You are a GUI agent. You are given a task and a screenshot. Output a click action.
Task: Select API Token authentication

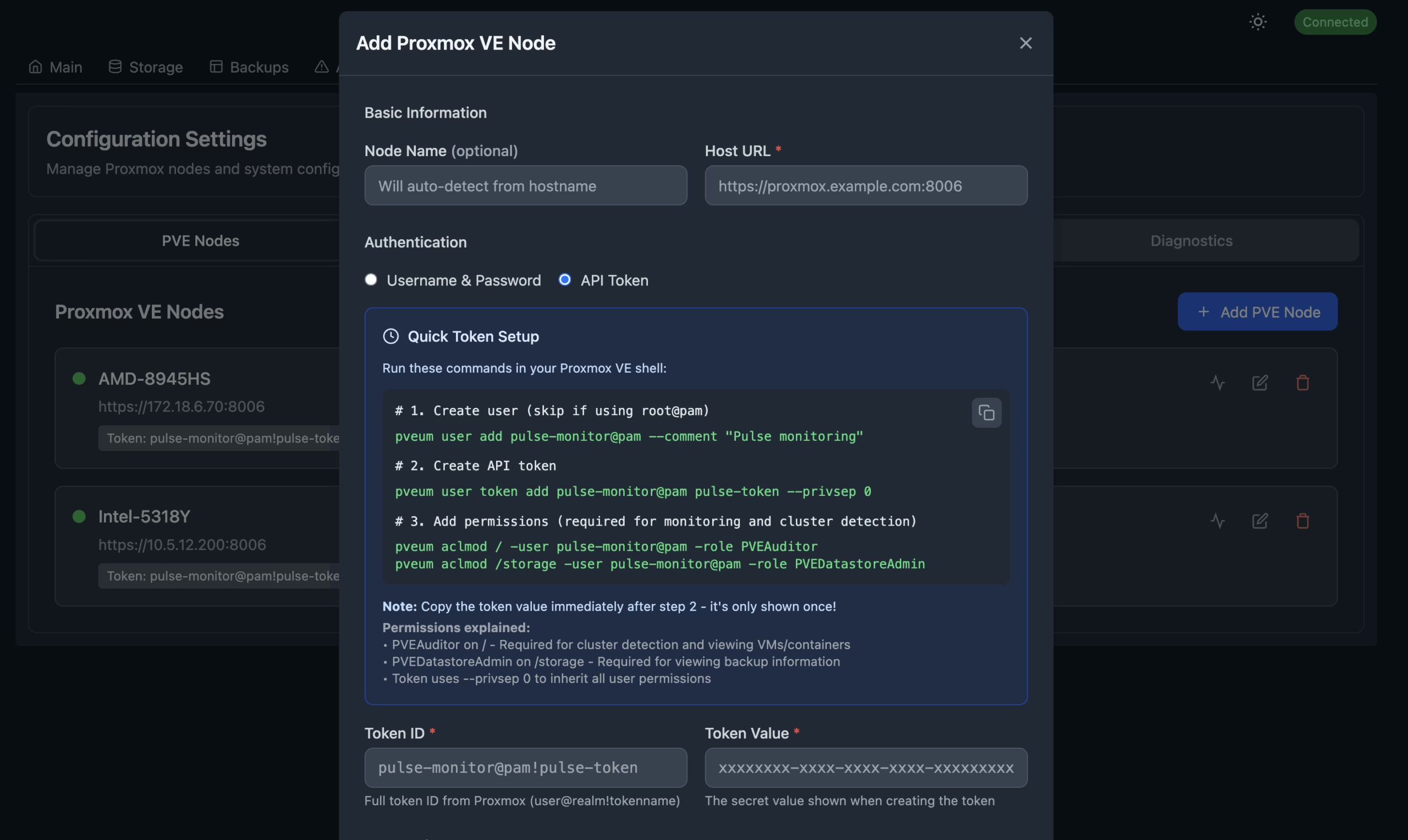[x=564, y=280]
